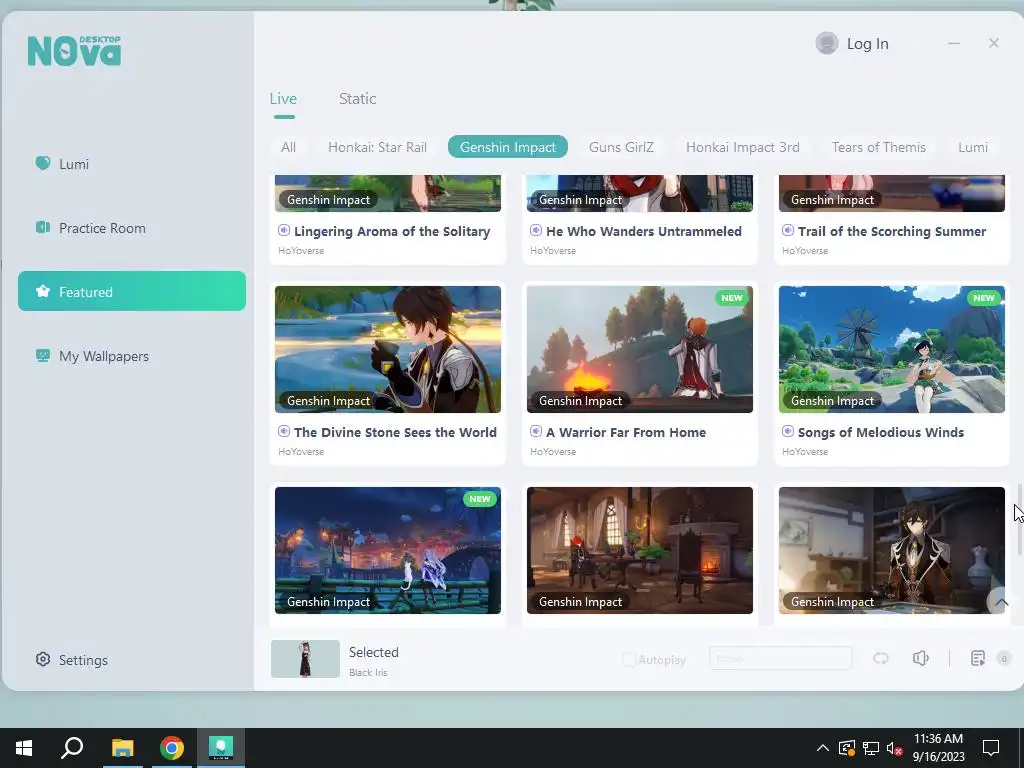Open Trail of the Scorching Summer title
Viewport: 1024px width, 768px height.
coord(892,231)
